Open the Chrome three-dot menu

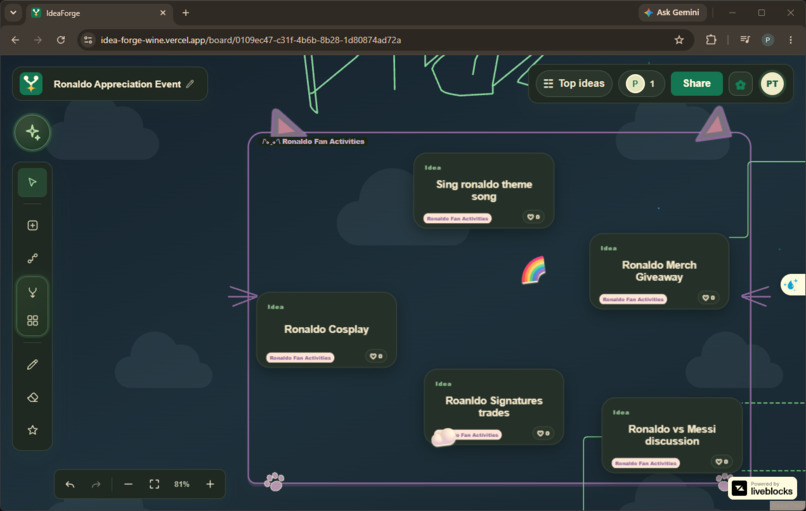791,40
